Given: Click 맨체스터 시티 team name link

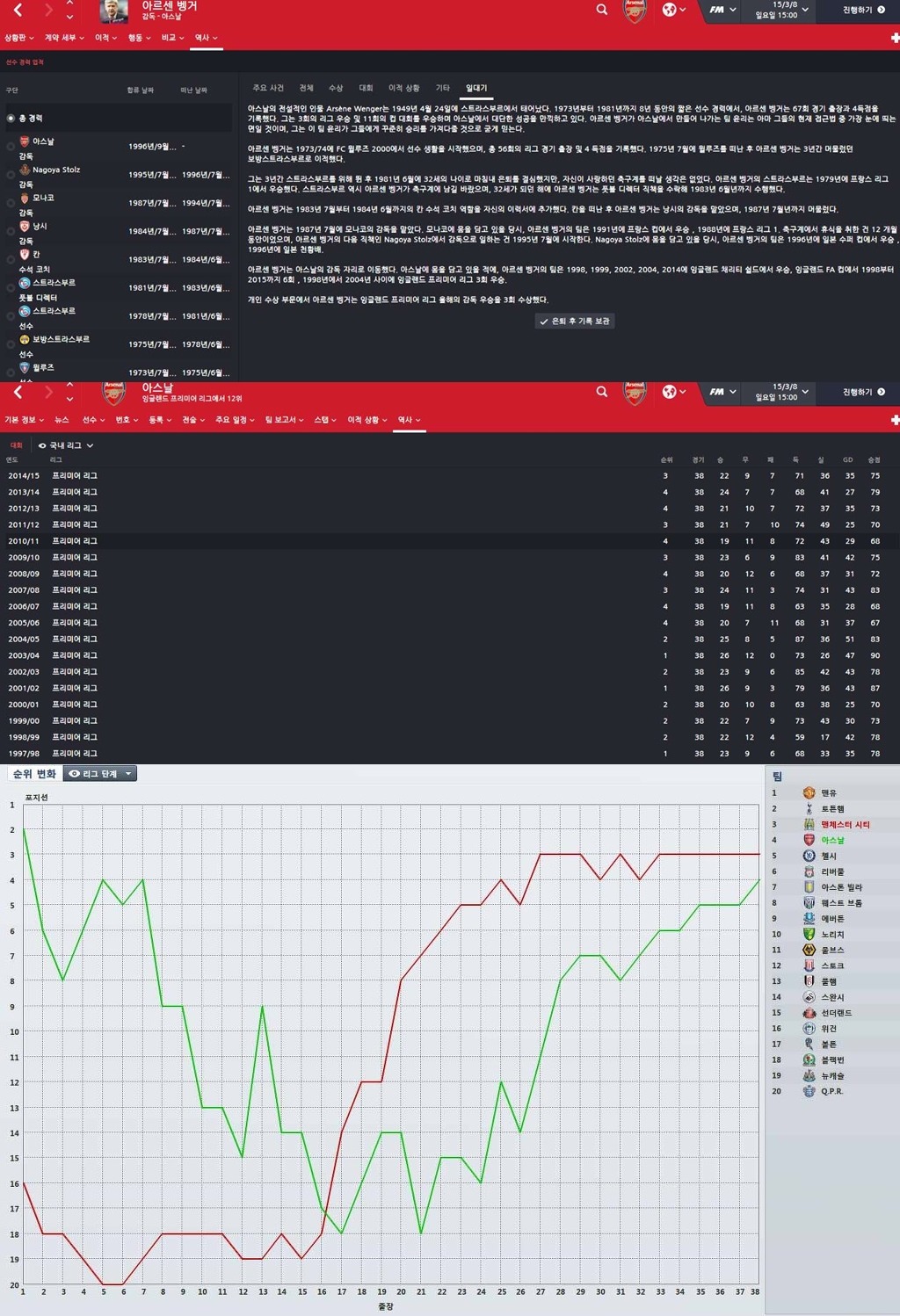Looking at the screenshot, I should pos(846,825).
